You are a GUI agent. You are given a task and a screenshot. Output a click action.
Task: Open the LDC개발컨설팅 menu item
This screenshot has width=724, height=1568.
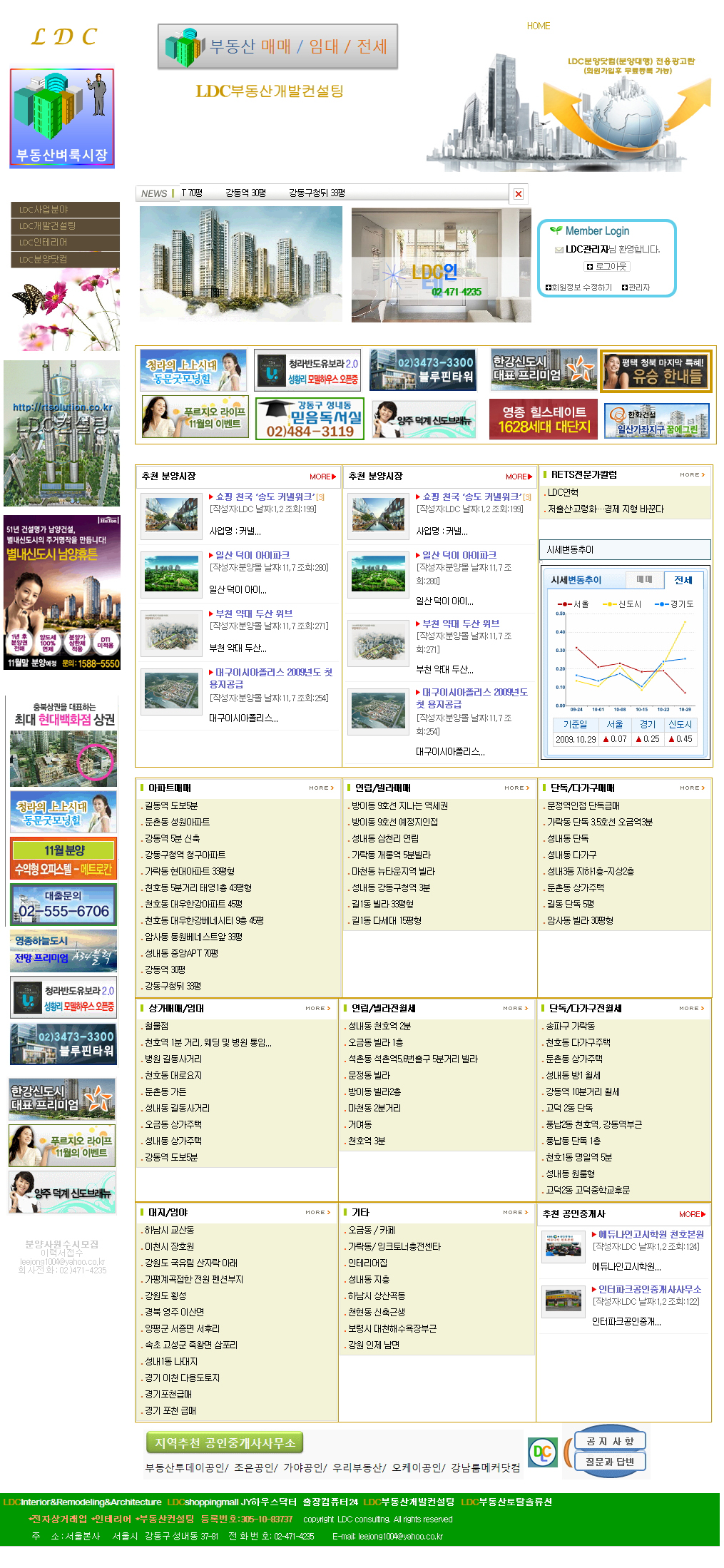pyautogui.click(x=65, y=226)
